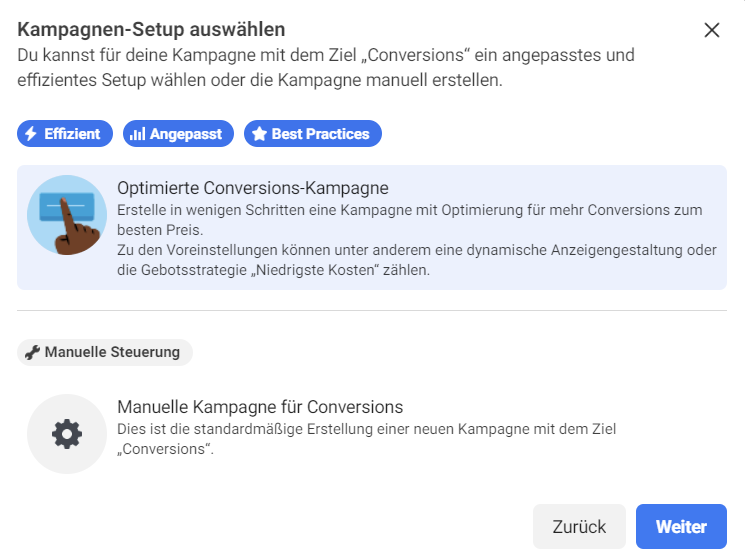Choose Optimierte Conversions-Kampagne option
The width and height of the screenshot is (745, 553).
372,228
